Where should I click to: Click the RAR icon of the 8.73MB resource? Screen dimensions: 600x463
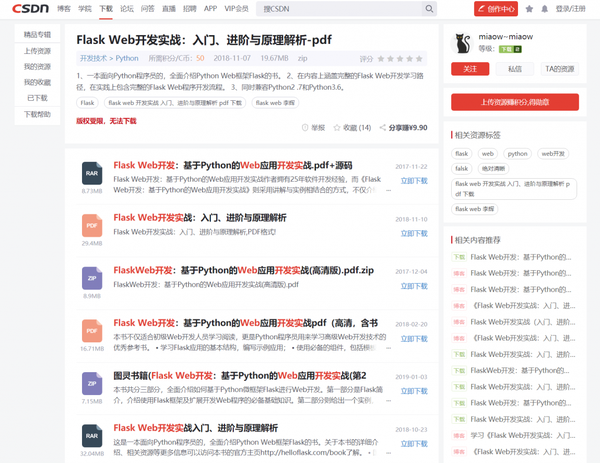[x=92, y=173]
